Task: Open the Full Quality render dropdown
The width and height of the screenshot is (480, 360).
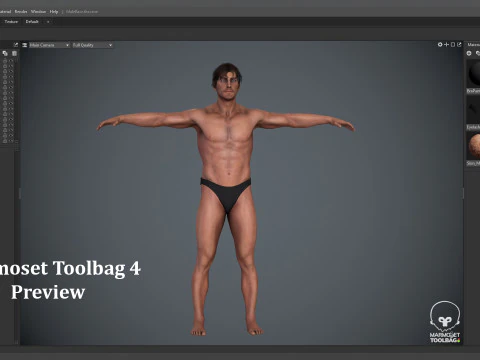Action: [x=92, y=45]
